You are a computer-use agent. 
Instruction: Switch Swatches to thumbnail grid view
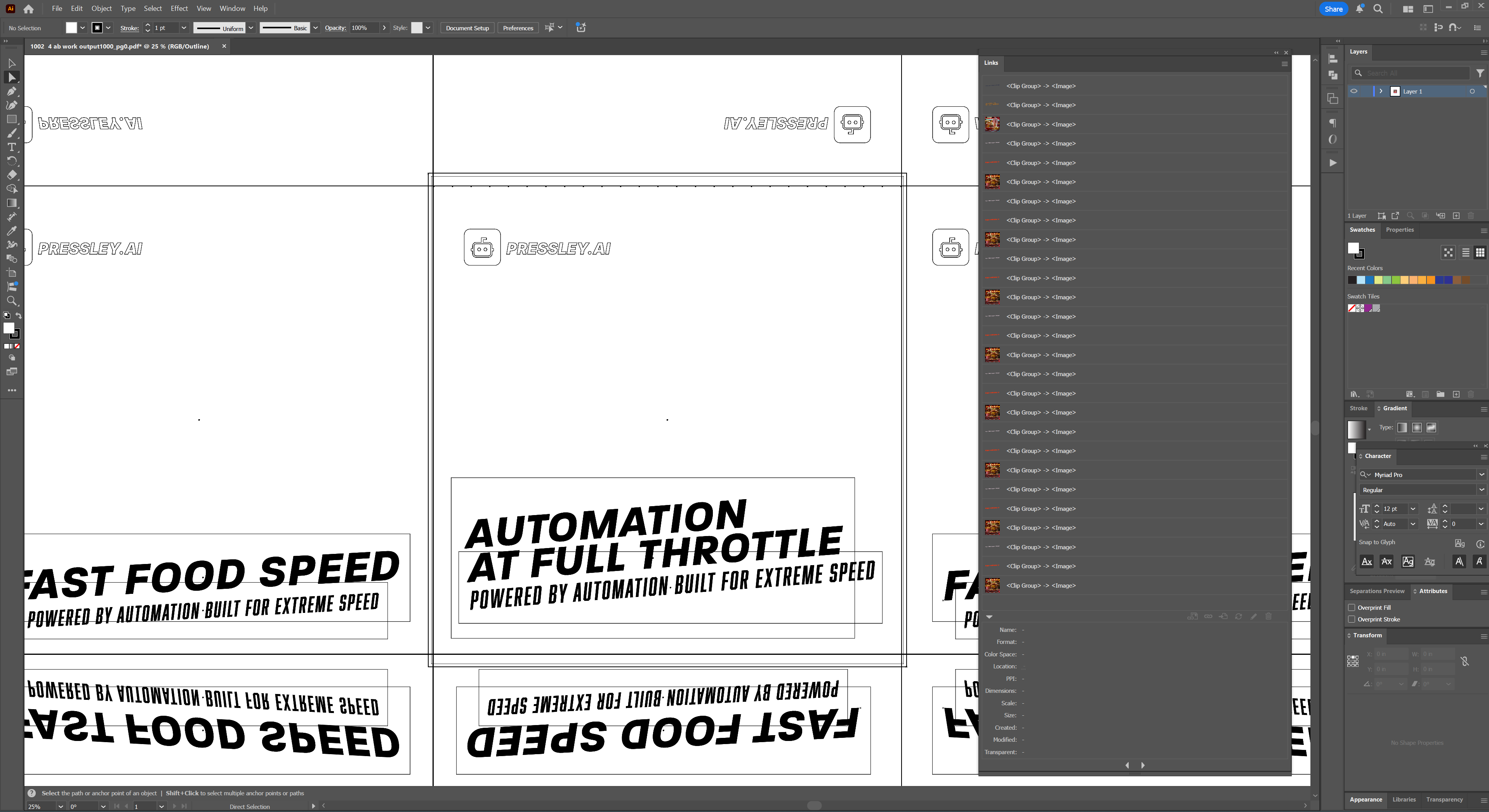pos(1480,253)
